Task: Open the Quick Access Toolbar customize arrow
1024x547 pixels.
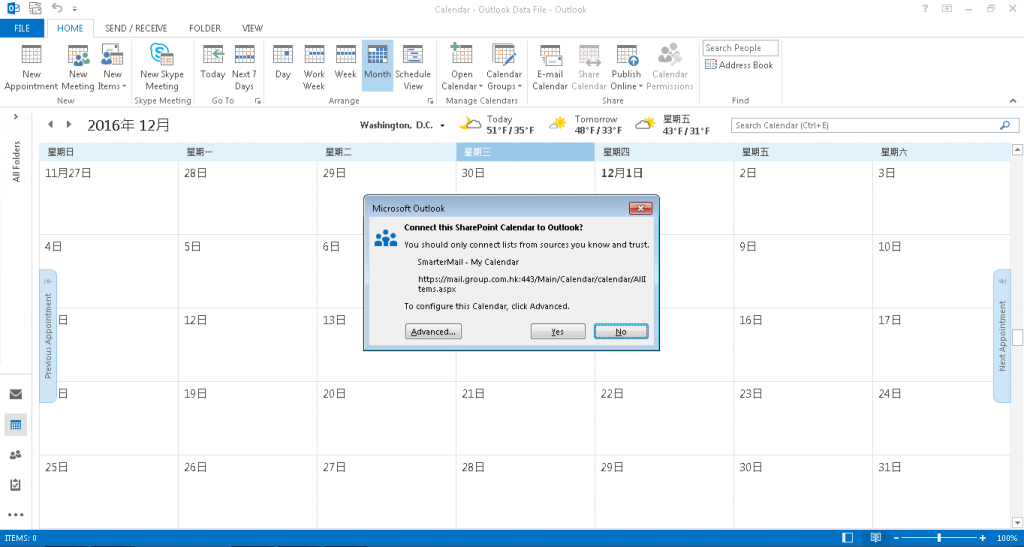Action: coord(75,9)
